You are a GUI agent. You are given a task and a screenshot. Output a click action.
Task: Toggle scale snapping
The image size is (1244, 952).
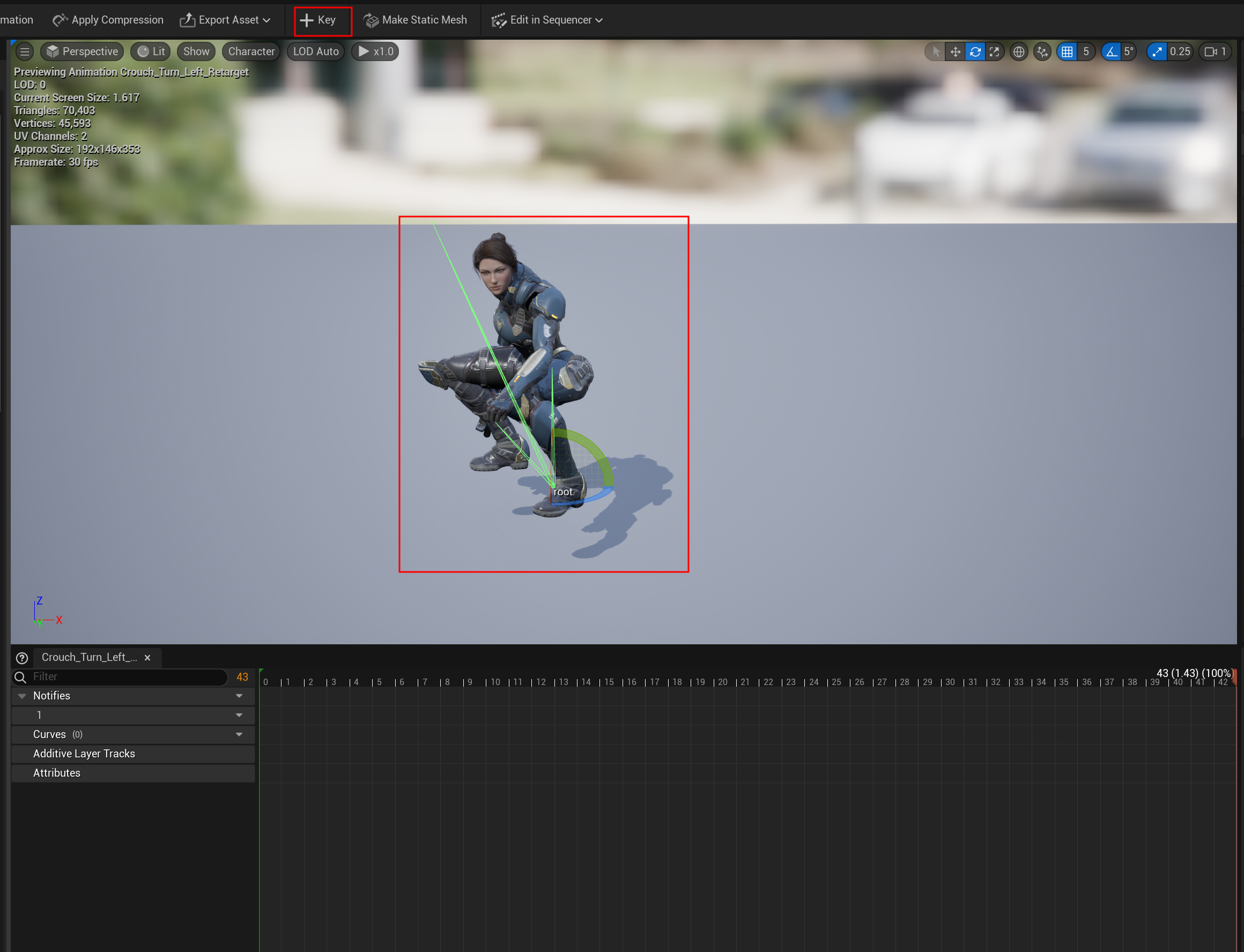pos(1156,51)
